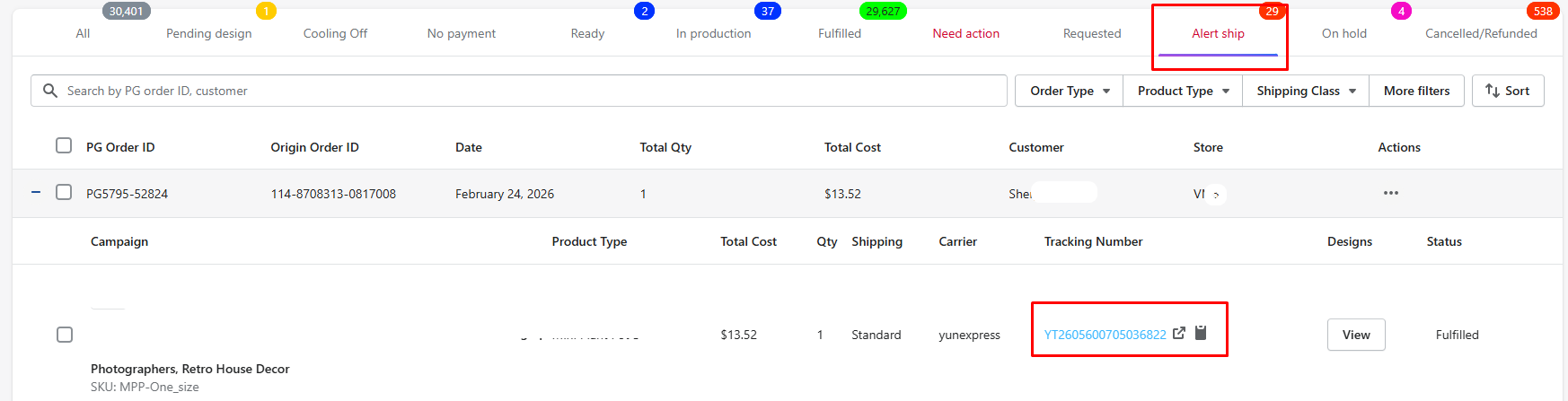1568x401 pixels.
Task: Open the three-dot actions menu for order PG5795-52824
Action: [x=1390, y=193]
